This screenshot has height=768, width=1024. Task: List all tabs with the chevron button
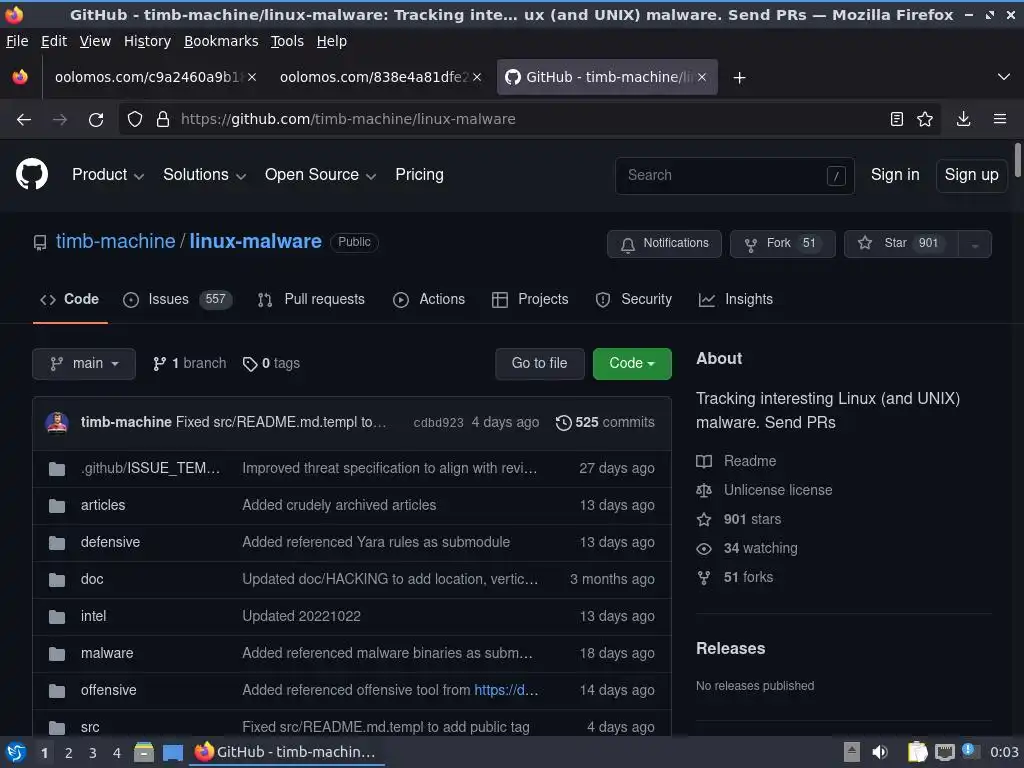[1004, 77]
